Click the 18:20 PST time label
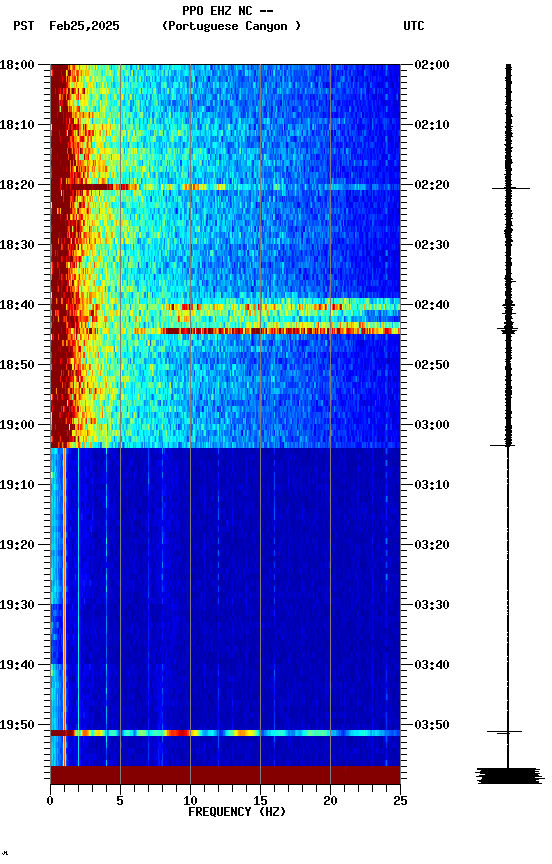The width and height of the screenshot is (552, 864). 17,185
